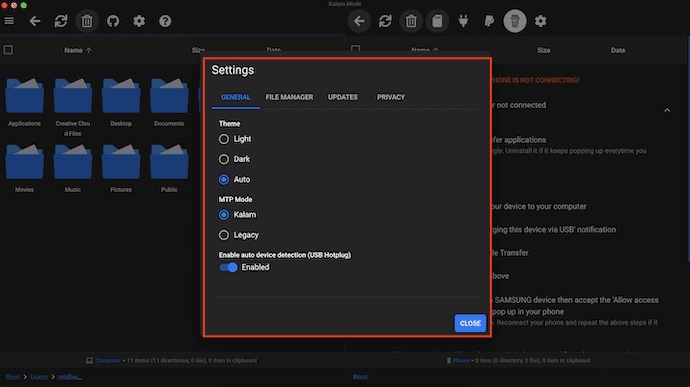The image size is (690, 387).
Task: Click the delete trash icon in the Computer toolbar
Action: tap(87, 21)
